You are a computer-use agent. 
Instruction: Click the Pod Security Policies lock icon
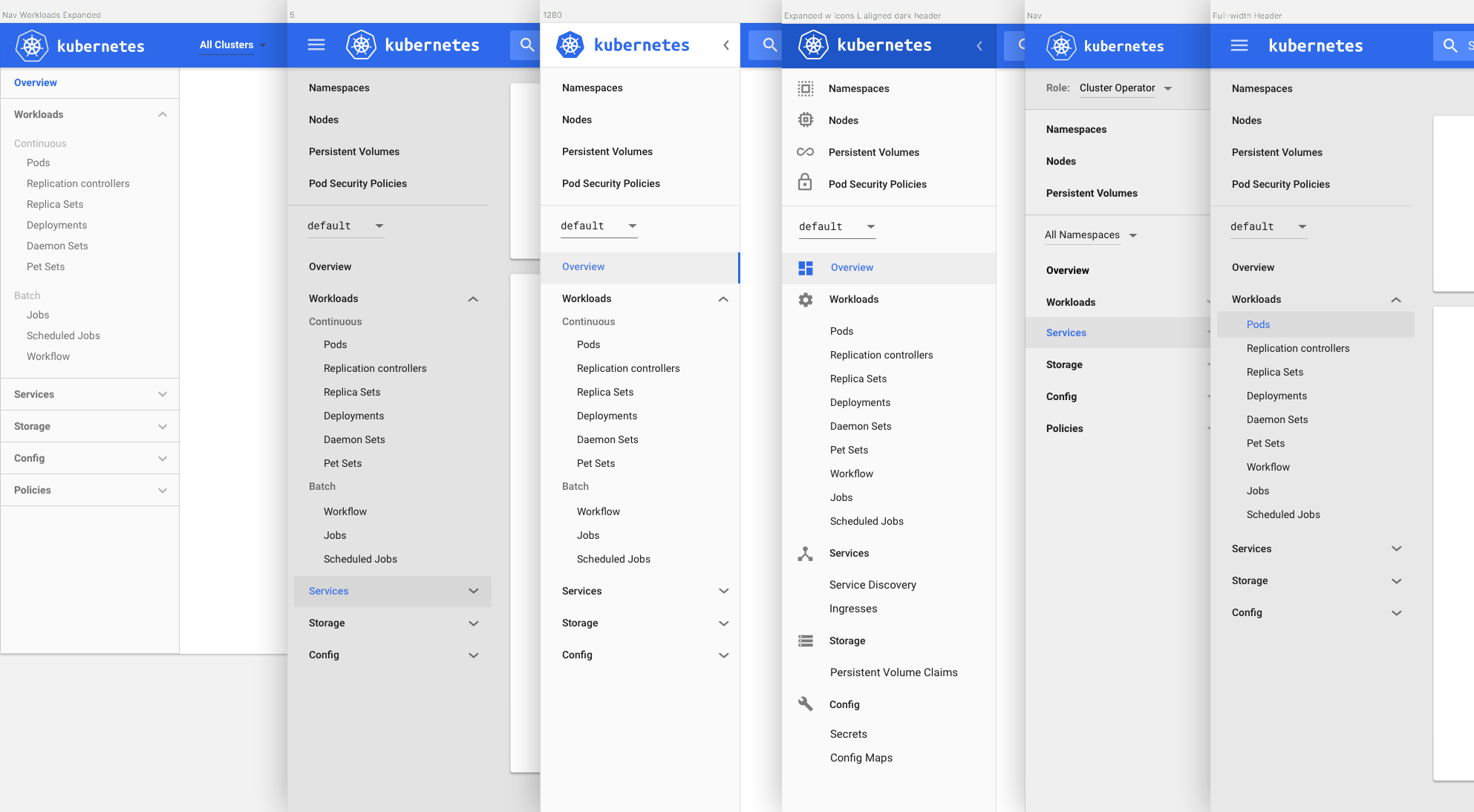(x=806, y=183)
